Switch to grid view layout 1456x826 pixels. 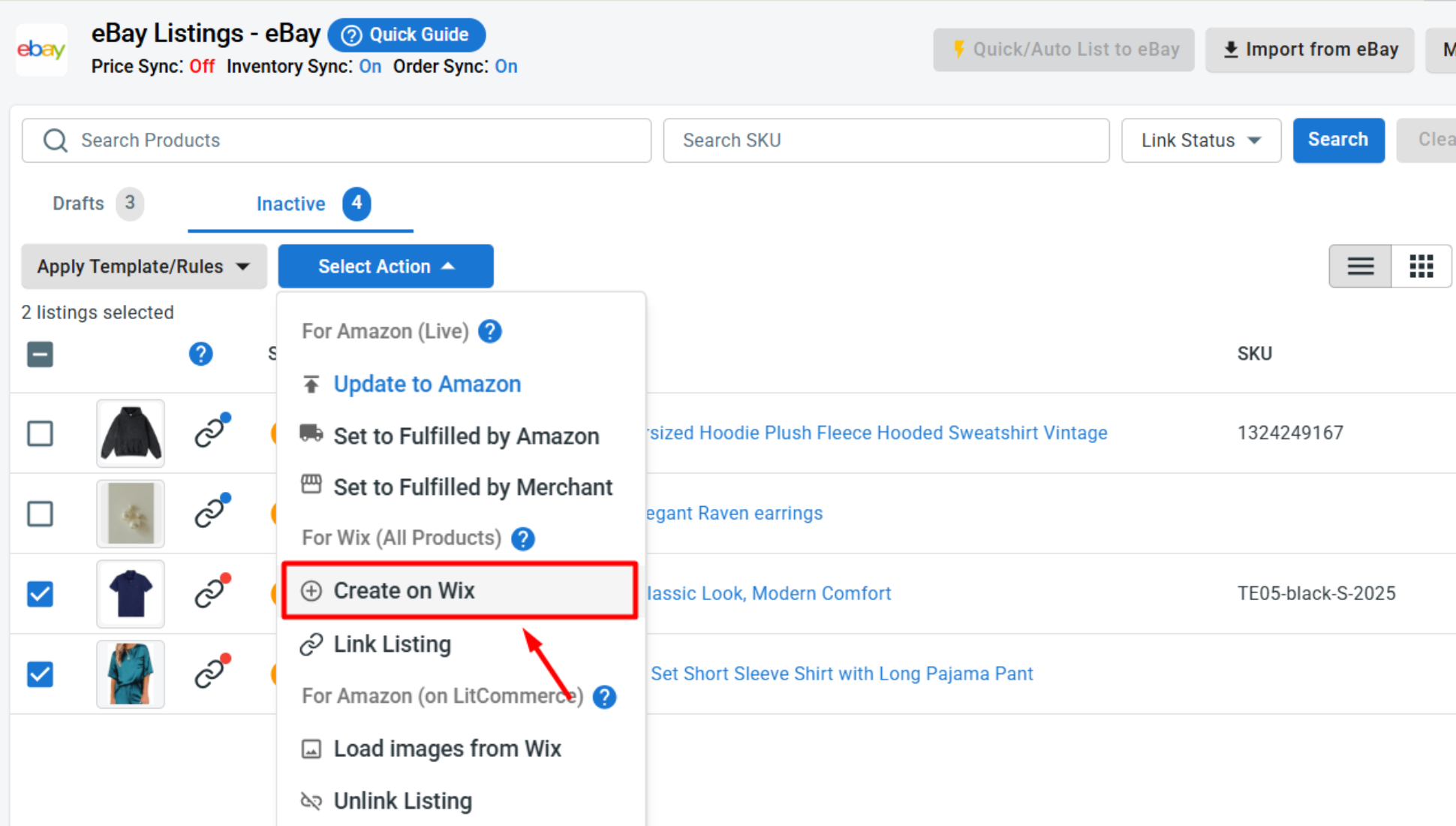(1421, 267)
